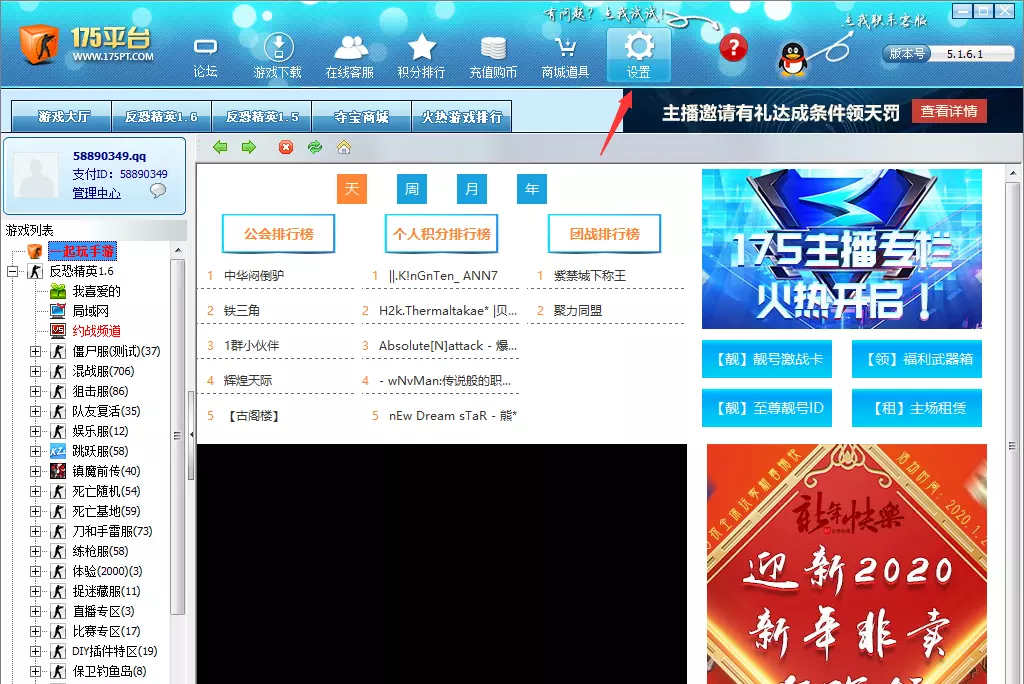Expand the 混战服(706) server group
Screen dimensions: 1024x684
pos(35,371)
